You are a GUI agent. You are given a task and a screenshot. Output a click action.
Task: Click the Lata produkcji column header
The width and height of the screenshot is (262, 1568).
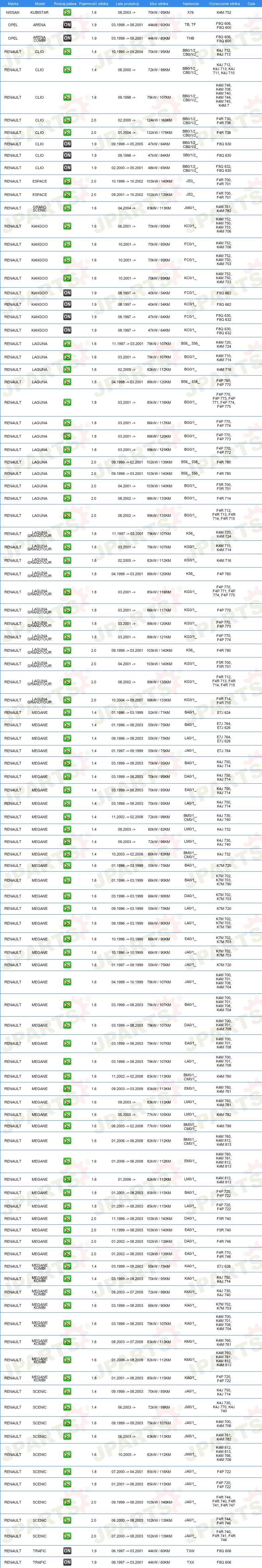(x=127, y=4)
